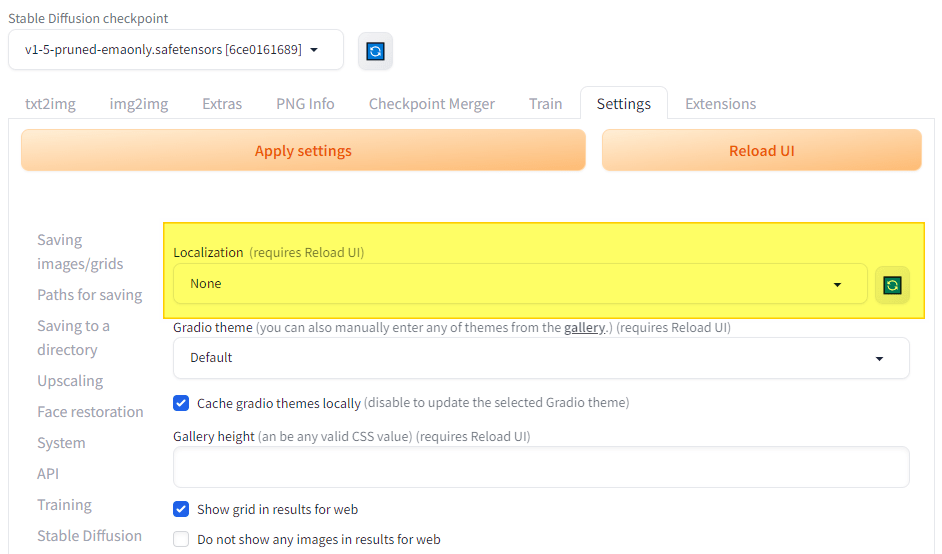This screenshot has width=942, height=554.
Task: Switch to the img2img tab
Action: coord(138,104)
